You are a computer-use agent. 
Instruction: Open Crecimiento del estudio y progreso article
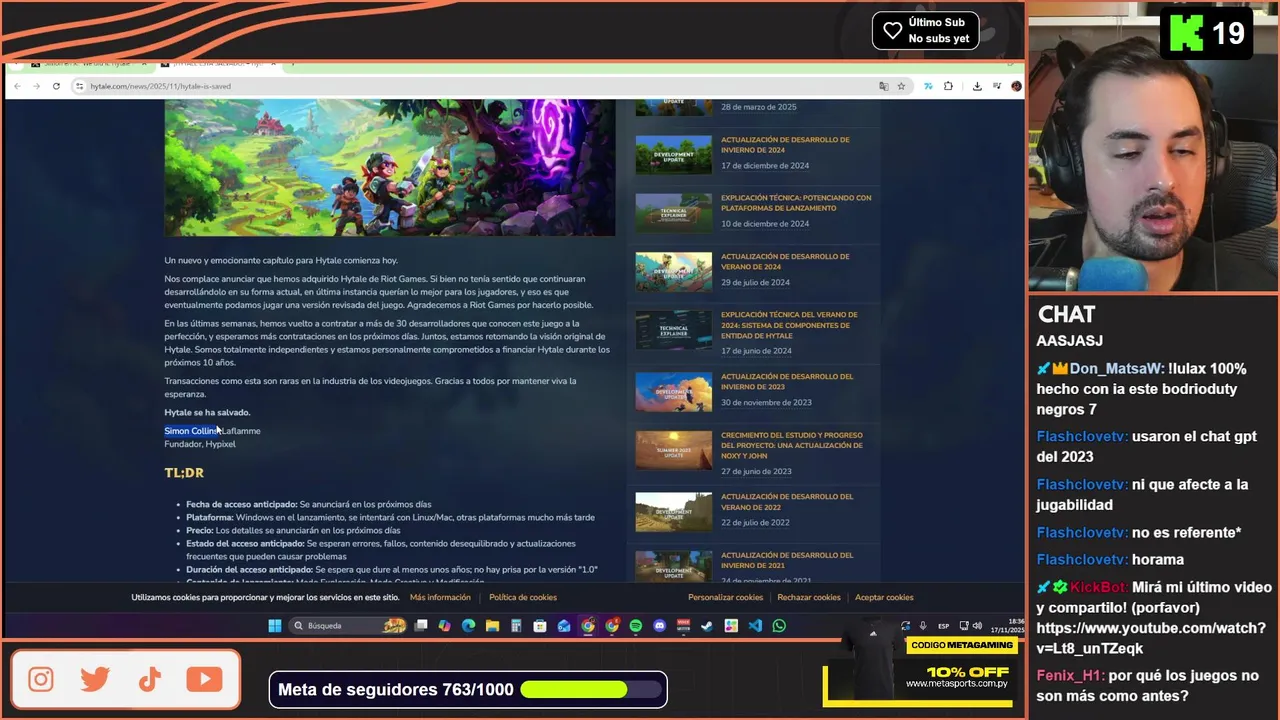click(x=792, y=445)
